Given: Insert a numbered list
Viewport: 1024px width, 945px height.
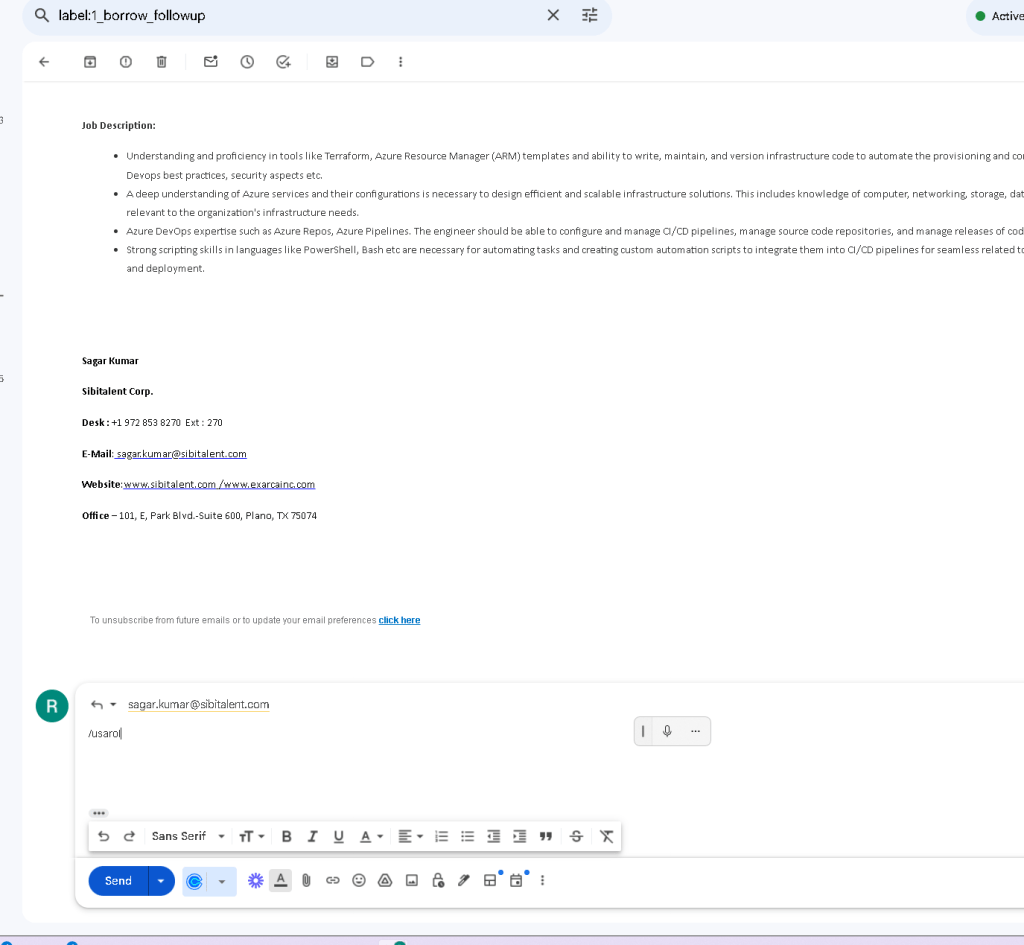Looking at the screenshot, I should 441,837.
